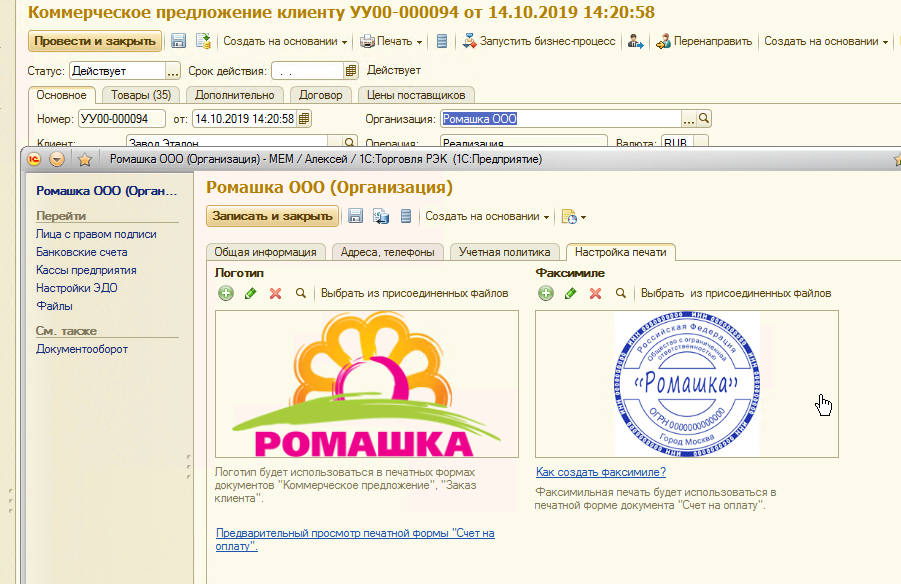Add a new logo with the green plus icon
The width and height of the screenshot is (901, 584).
pyautogui.click(x=226, y=293)
